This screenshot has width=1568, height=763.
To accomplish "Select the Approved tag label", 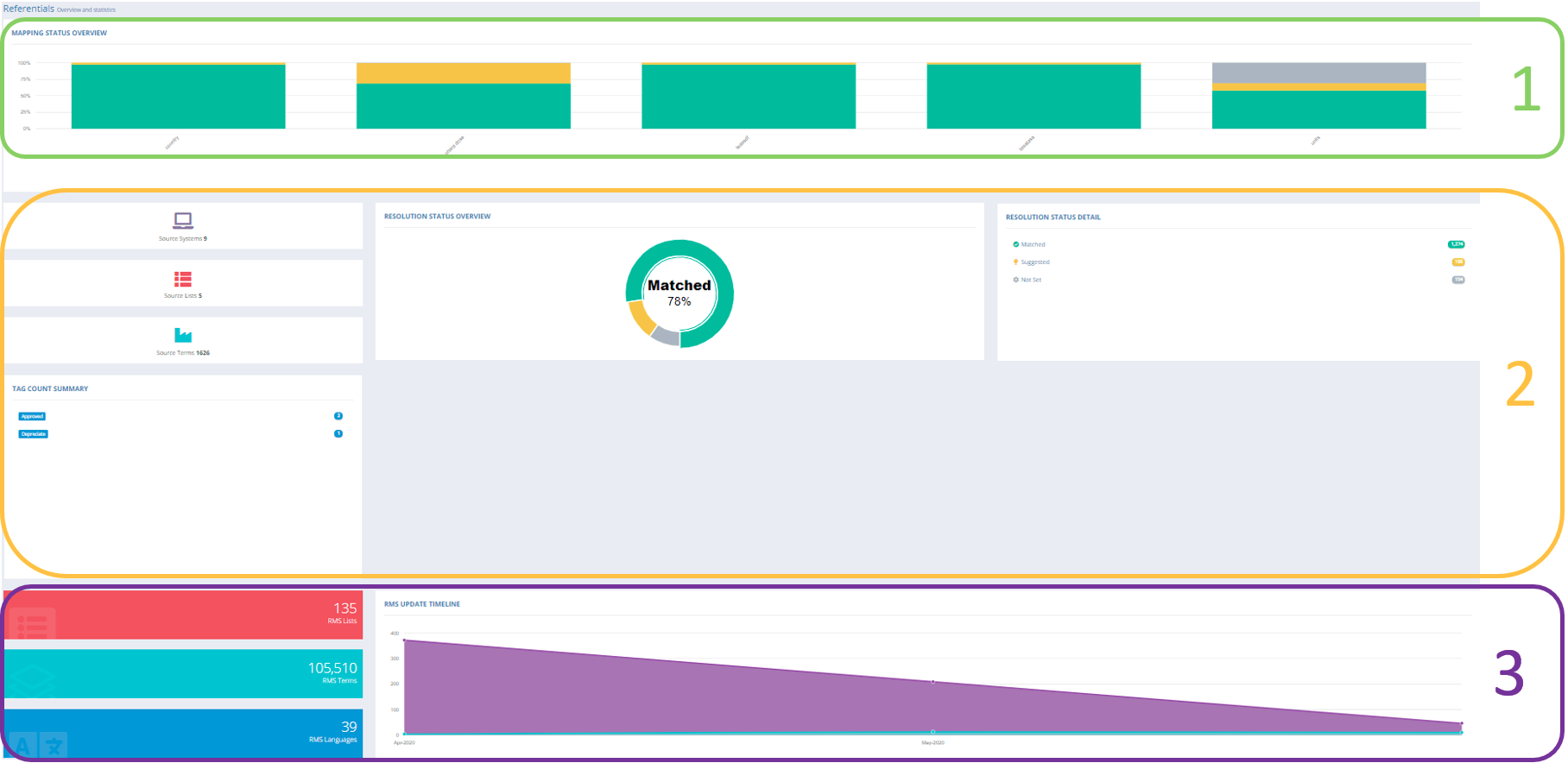I will coord(32,416).
